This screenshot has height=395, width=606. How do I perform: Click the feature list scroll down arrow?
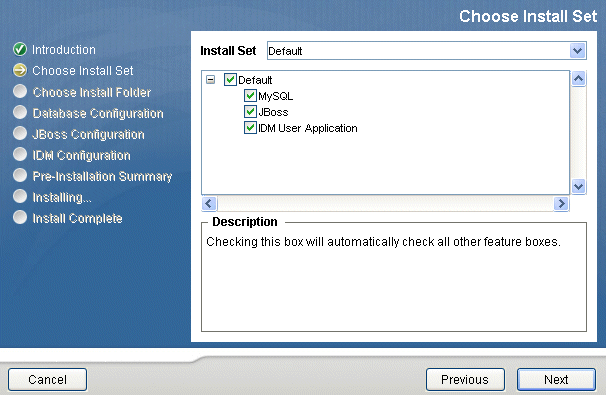[x=578, y=186]
